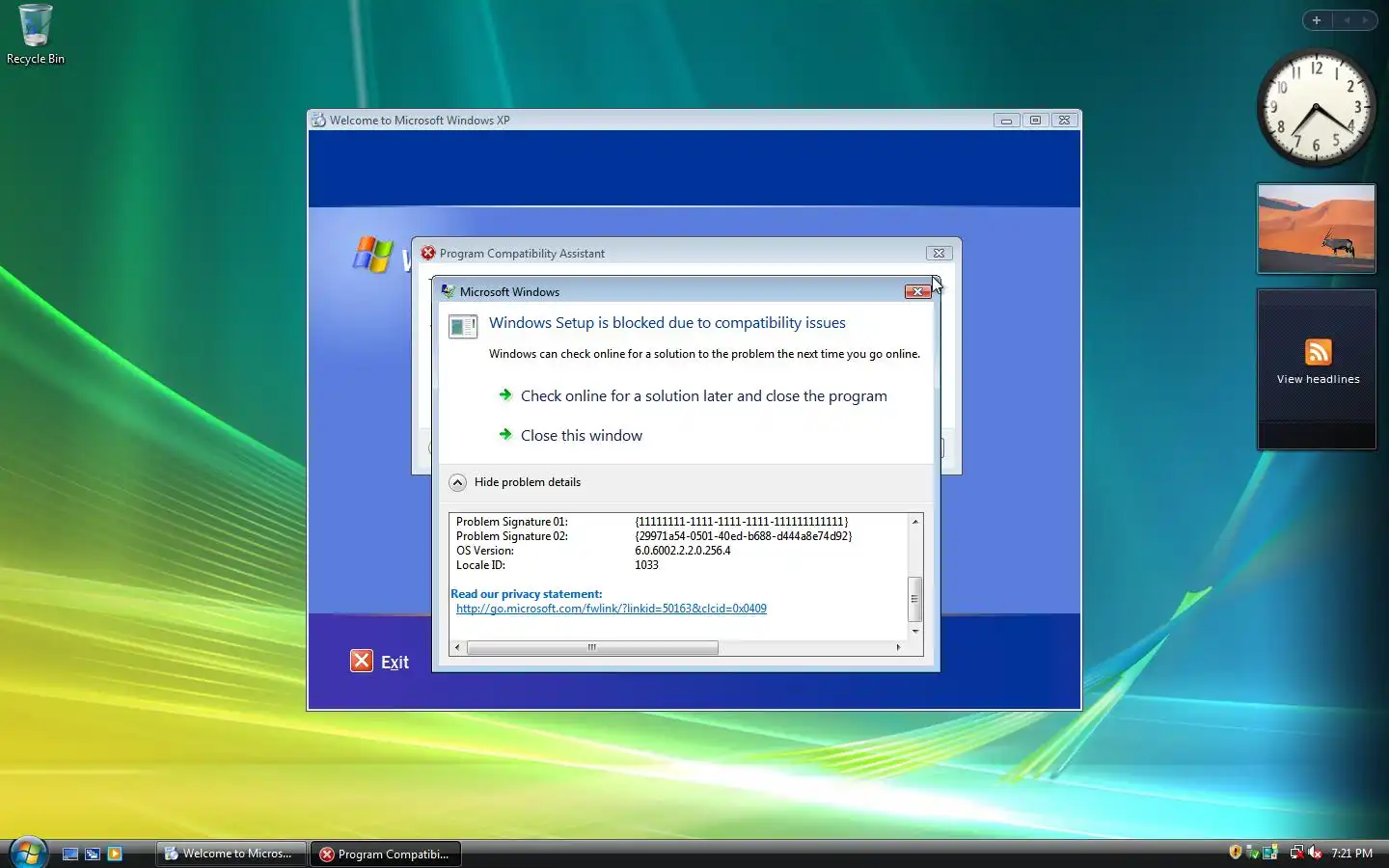Click the red X Exit icon
Image resolution: width=1389 pixels, height=868 pixels.
(x=362, y=661)
